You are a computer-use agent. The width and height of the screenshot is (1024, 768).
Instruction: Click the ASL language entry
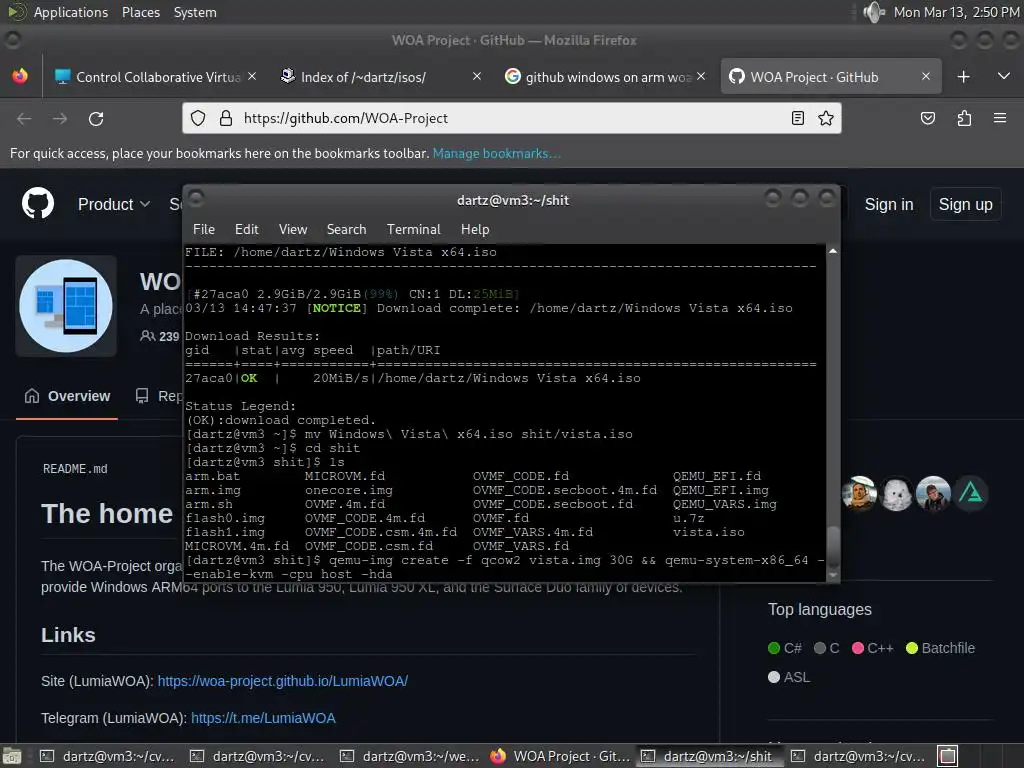(x=789, y=677)
